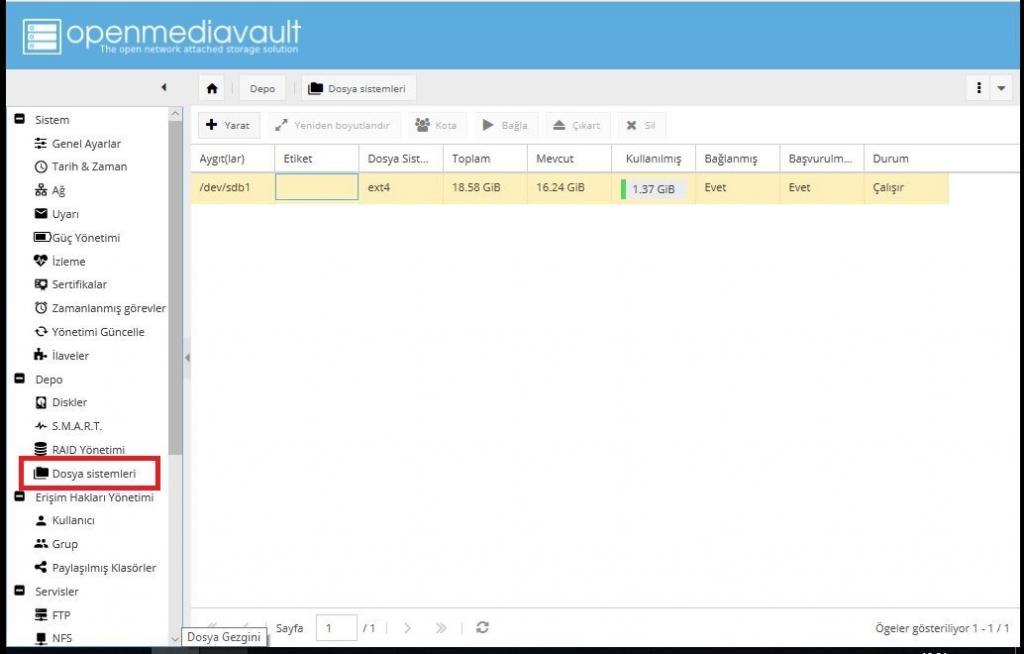Sort by Aygıt(lar) column header
Viewport: 1024px width, 654px height.
(232, 159)
